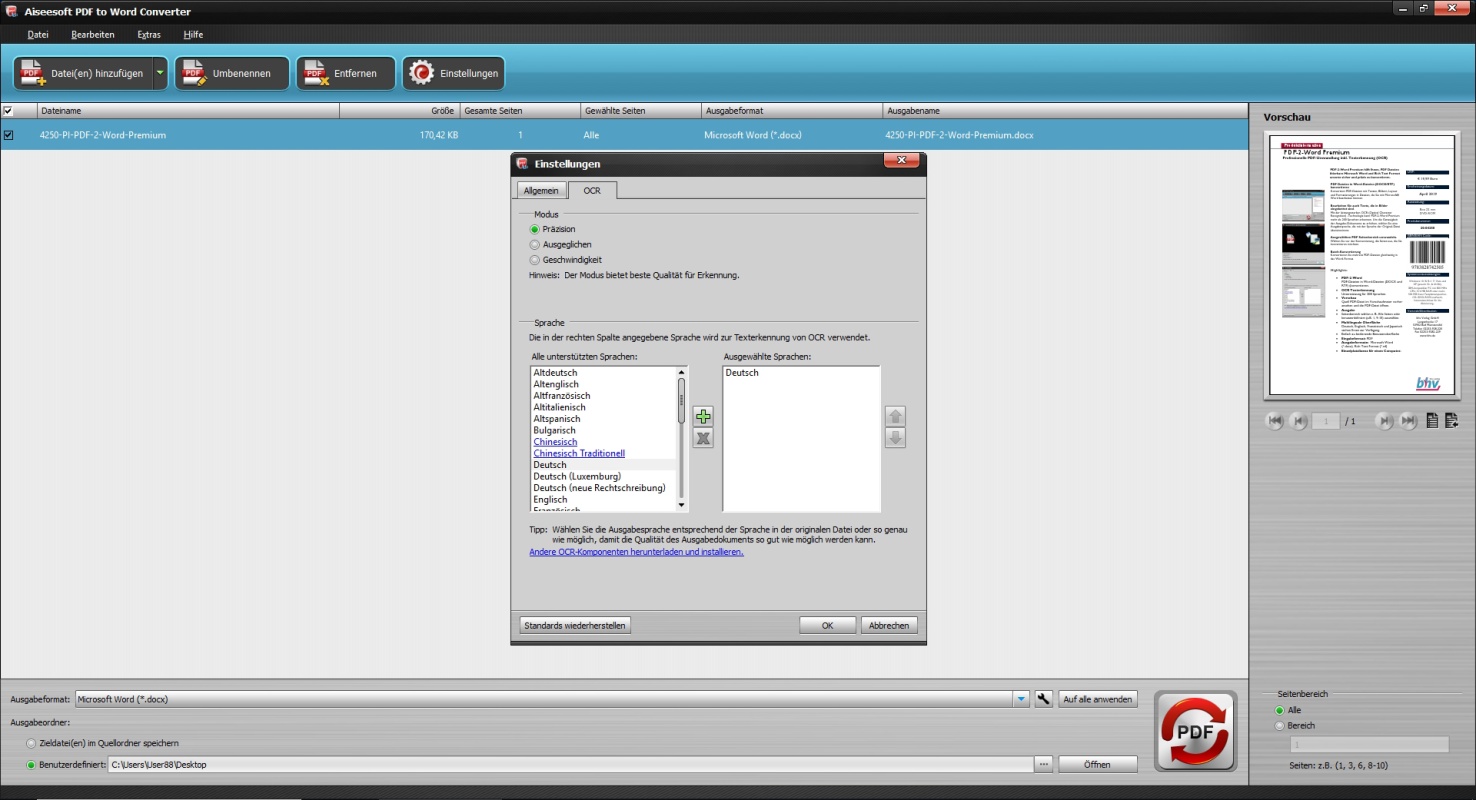Open the arrow dropdown beside Datei(en) hinzufügen

160,73
